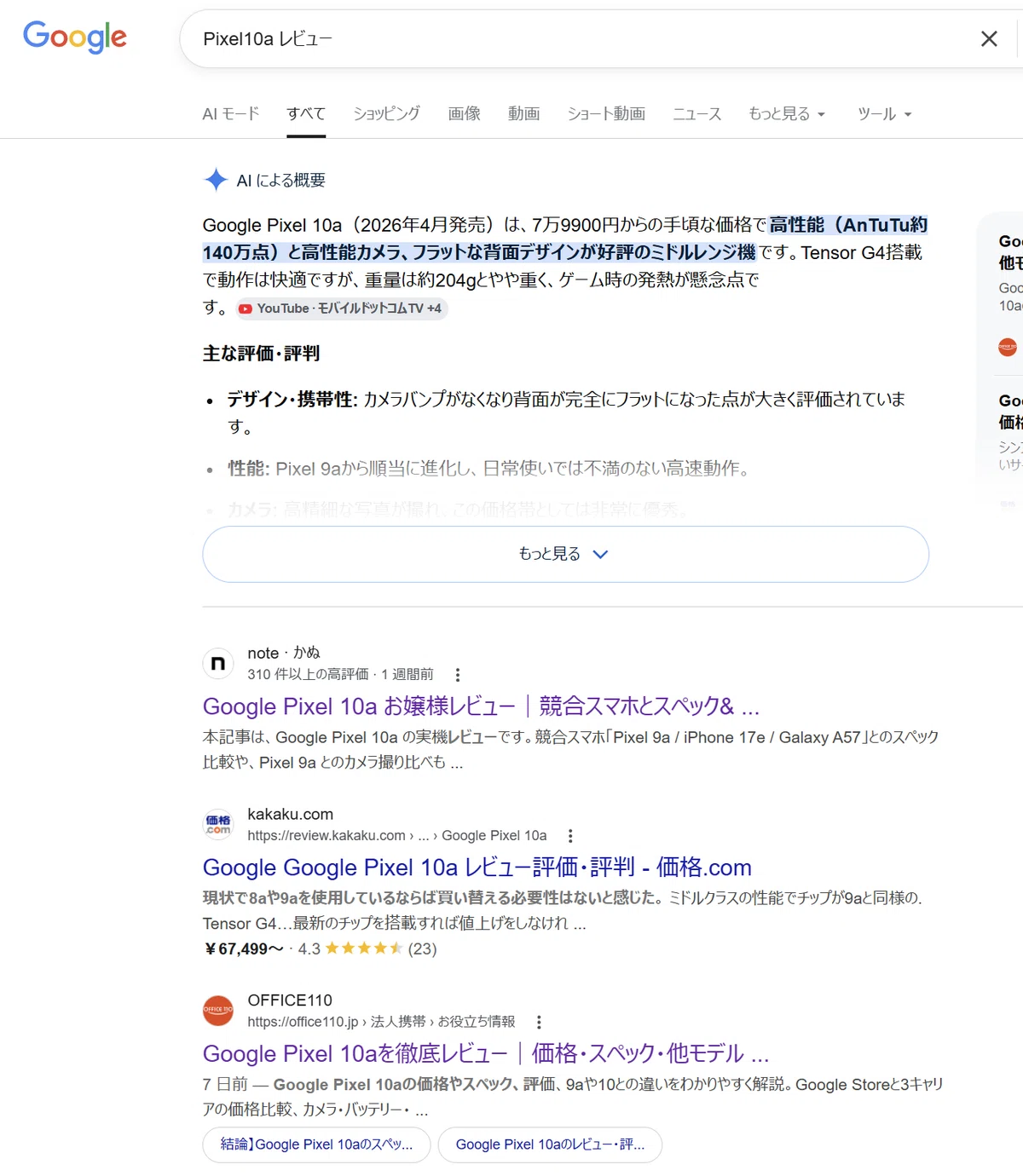Open the ニュース tab
The height and width of the screenshot is (1176, 1023).
pos(696,113)
